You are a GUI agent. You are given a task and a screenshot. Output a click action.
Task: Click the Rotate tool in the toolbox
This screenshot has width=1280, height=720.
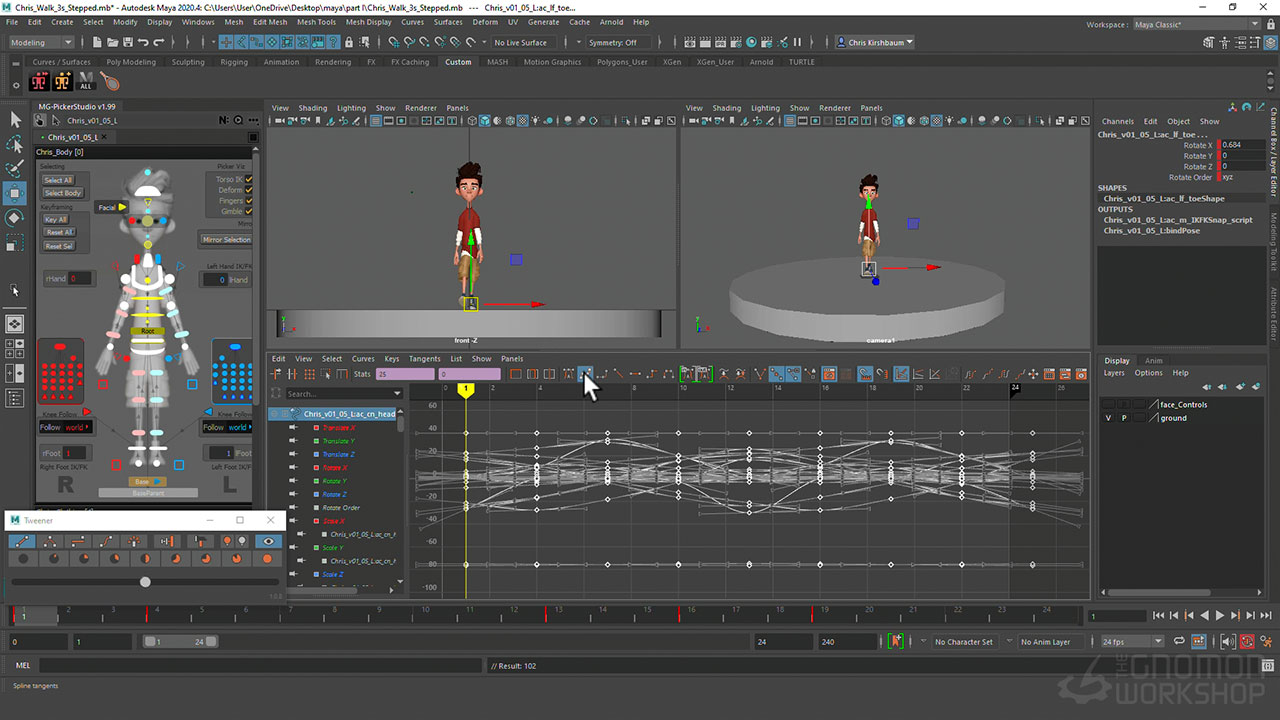15,217
